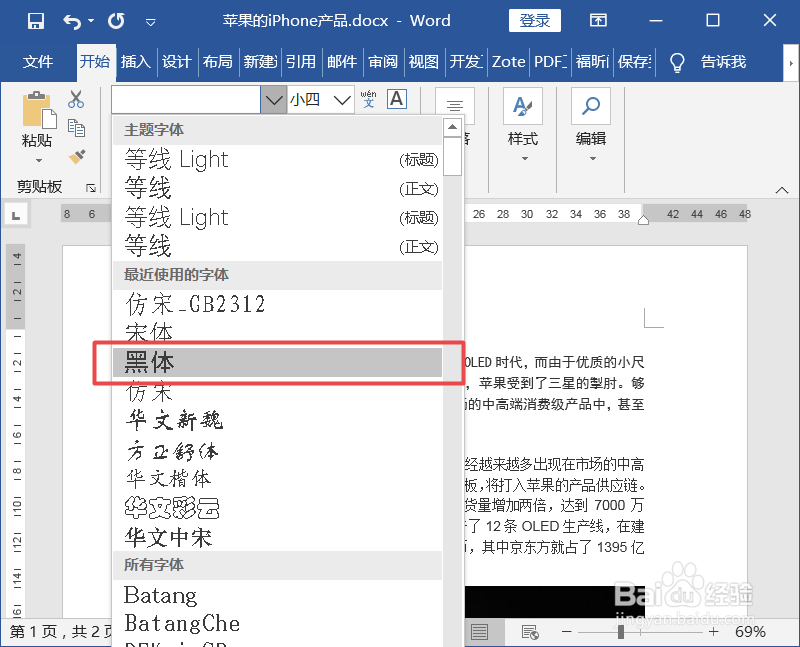Viewport: 800px width, 647px height.
Task: Click 告诉我 search field
Action: click(x=723, y=62)
